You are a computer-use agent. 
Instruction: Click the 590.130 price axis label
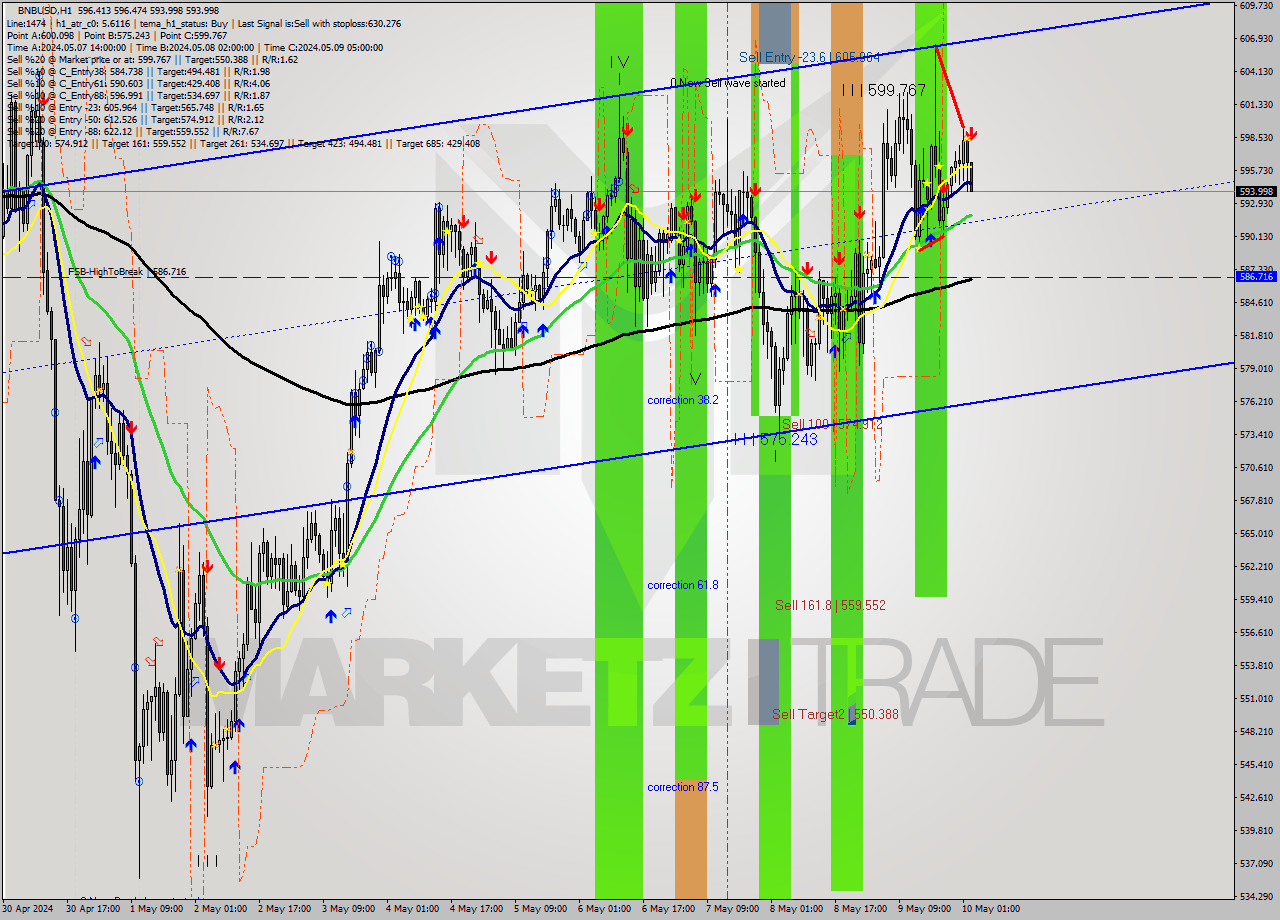(1256, 236)
